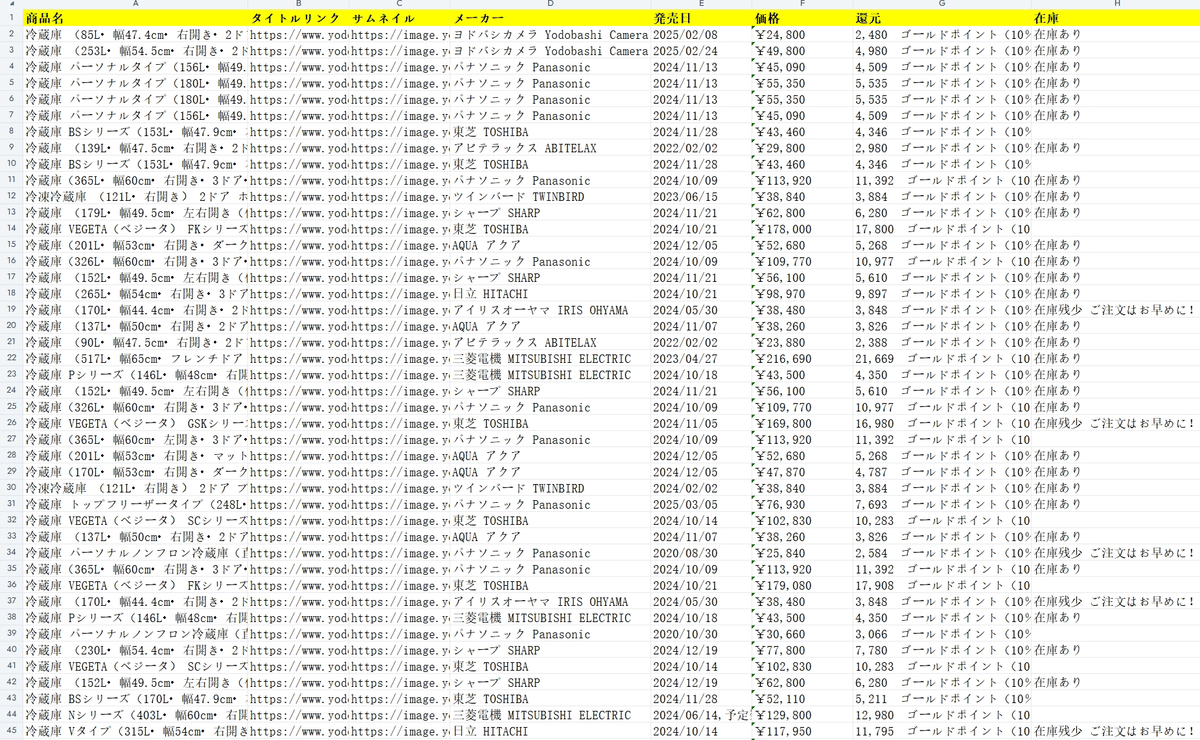Click points cell starting 17,800
Image resolution: width=1200 pixels, height=740 pixels.
pyautogui.click(x=942, y=229)
